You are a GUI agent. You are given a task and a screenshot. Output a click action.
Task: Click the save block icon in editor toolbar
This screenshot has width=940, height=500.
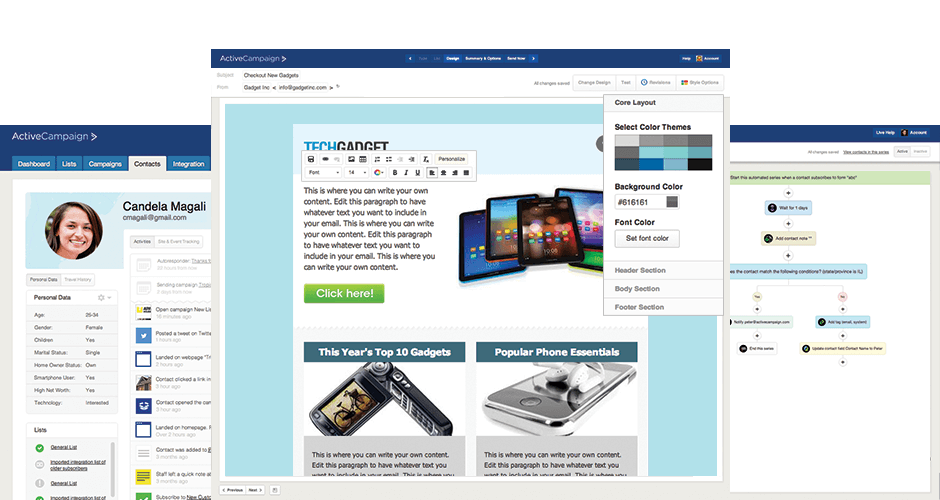(x=311, y=159)
